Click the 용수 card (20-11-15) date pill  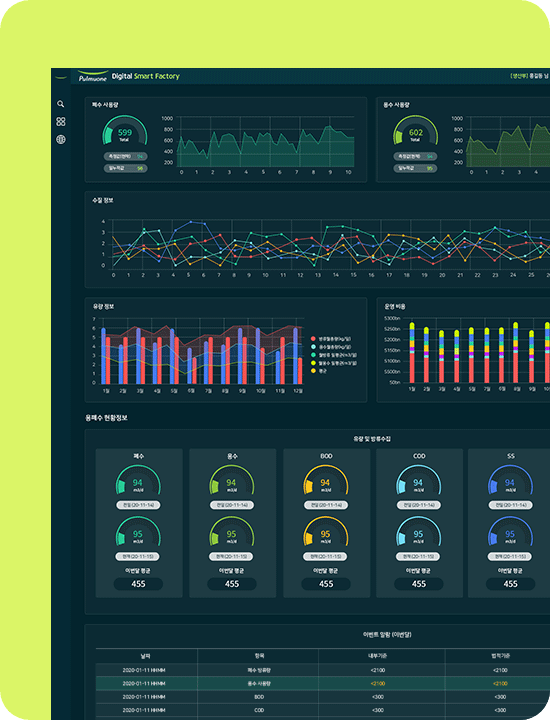(231, 557)
